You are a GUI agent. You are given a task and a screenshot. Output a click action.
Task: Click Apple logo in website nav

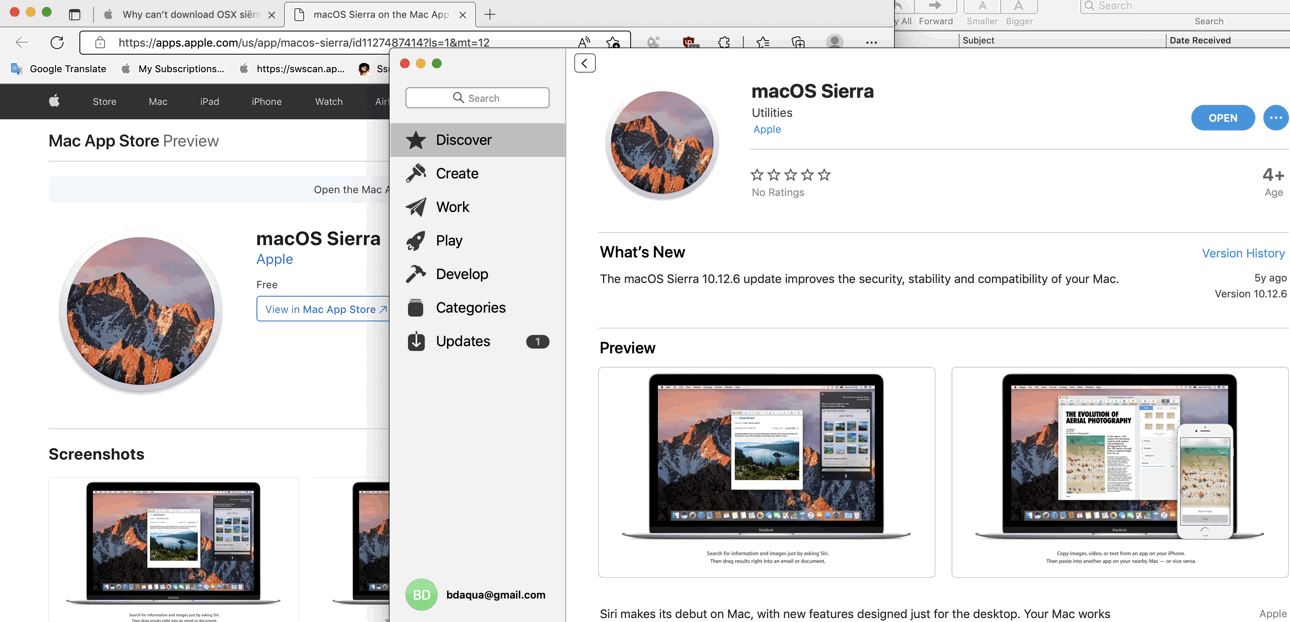pyautogui.click(x=54, y=101)
